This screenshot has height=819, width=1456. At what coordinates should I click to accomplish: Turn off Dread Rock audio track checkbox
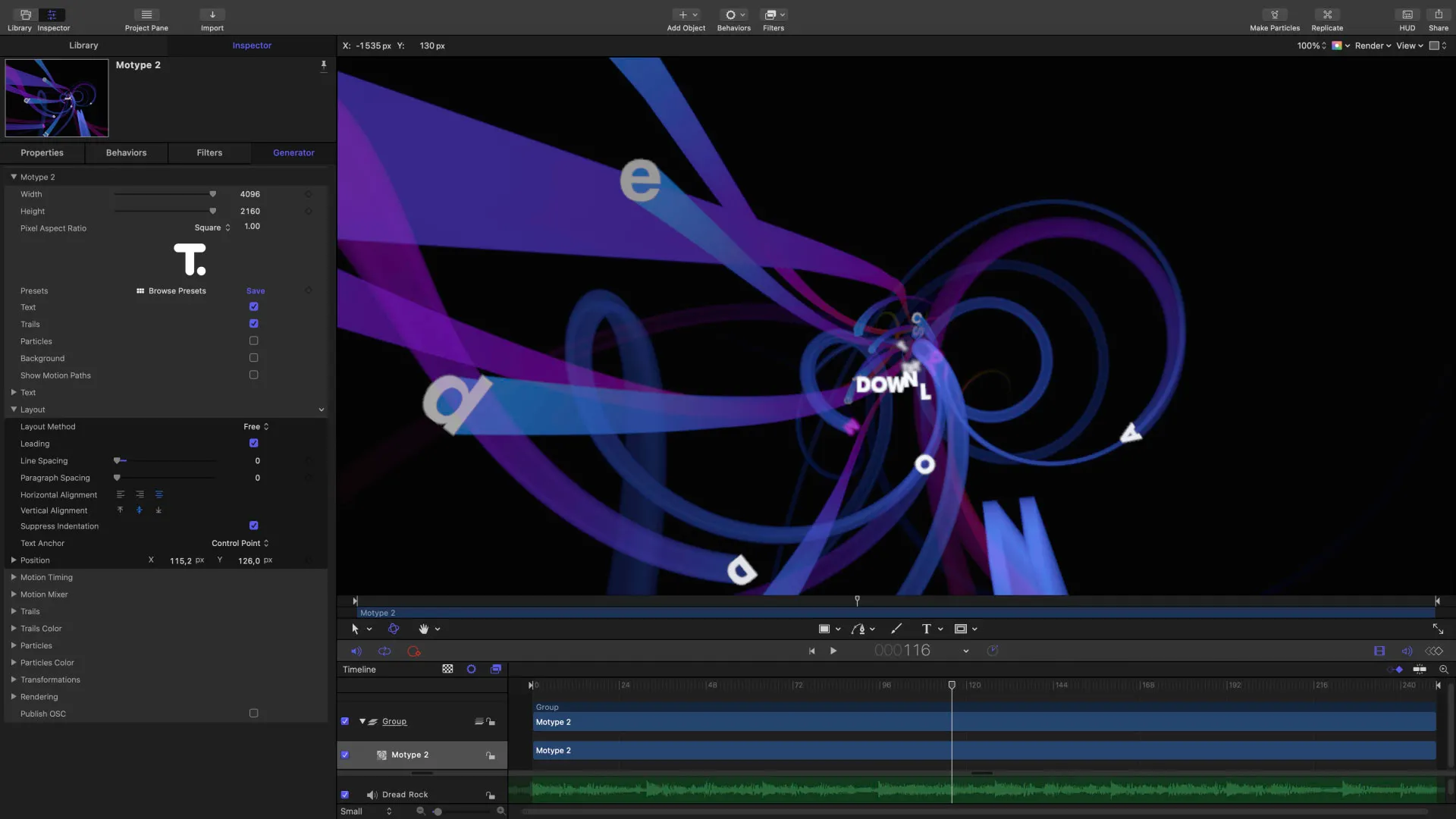(x=345, y=795)
